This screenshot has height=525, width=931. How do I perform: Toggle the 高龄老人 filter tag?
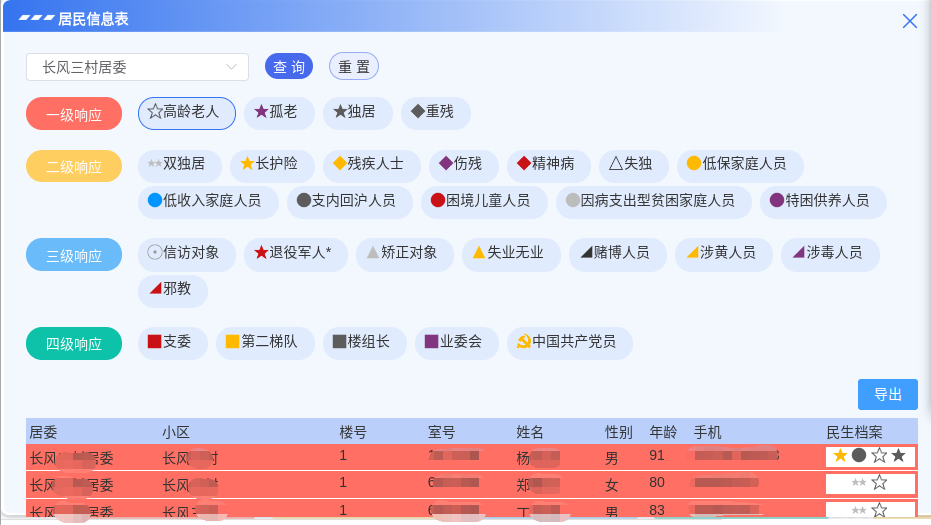186,113
